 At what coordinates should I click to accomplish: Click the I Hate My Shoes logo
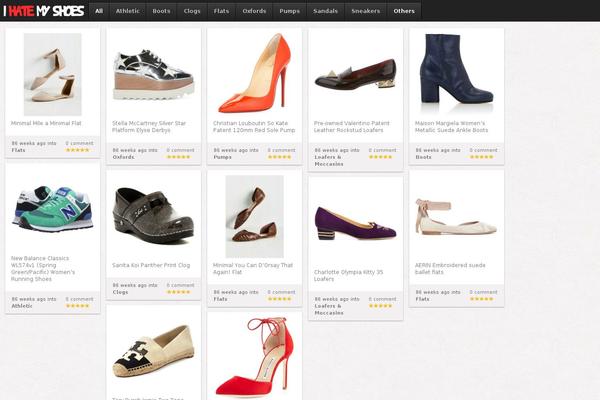[44, 11]
